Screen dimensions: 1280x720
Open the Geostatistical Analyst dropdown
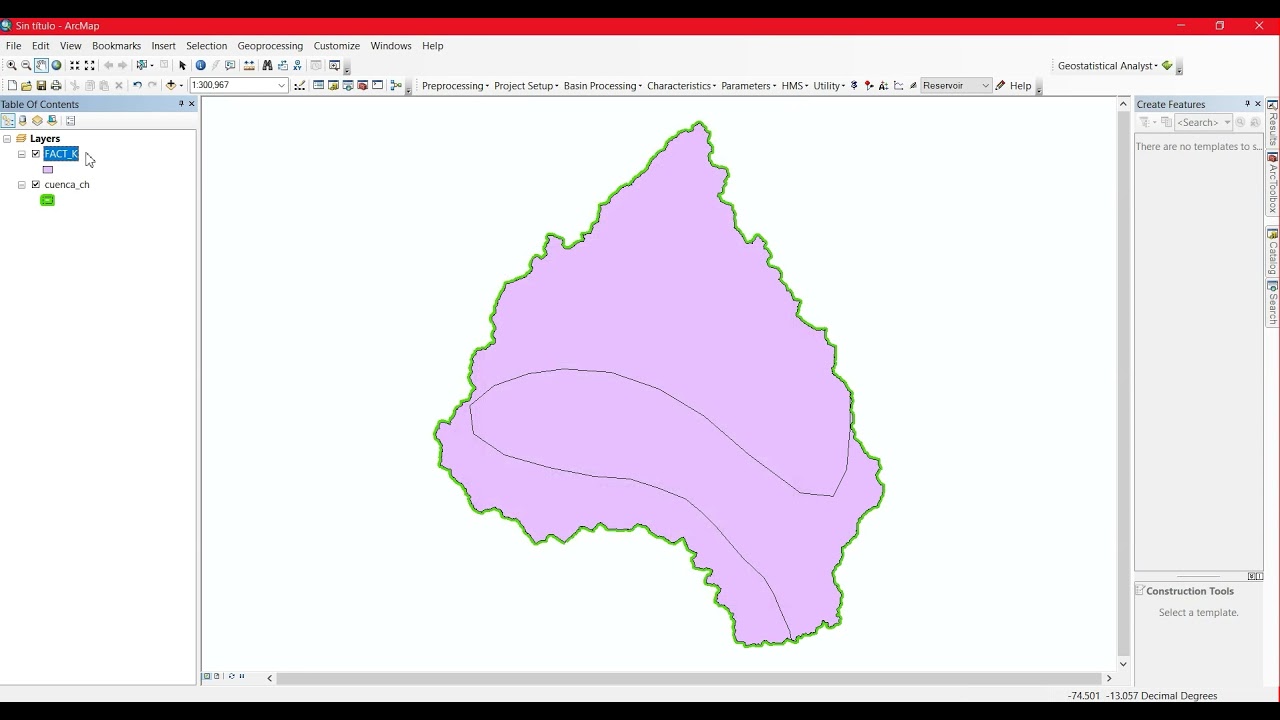pos(1108,66)
